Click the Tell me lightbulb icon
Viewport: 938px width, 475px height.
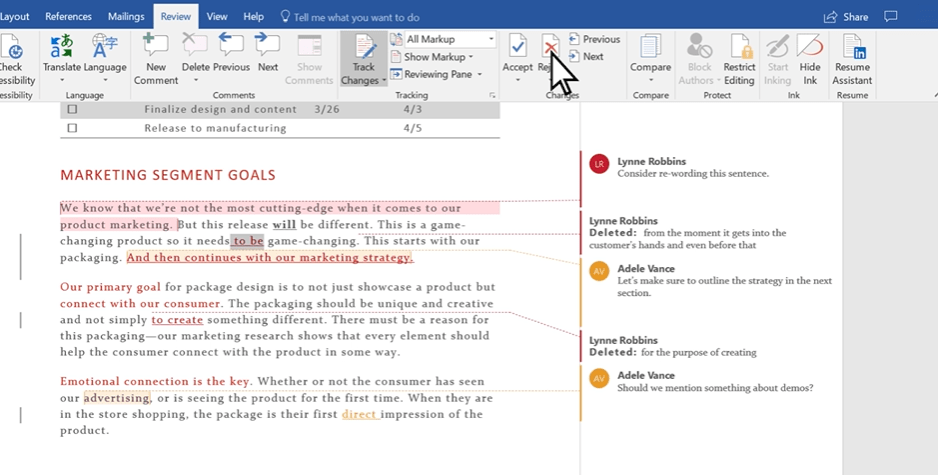click(x=285, y=16)
